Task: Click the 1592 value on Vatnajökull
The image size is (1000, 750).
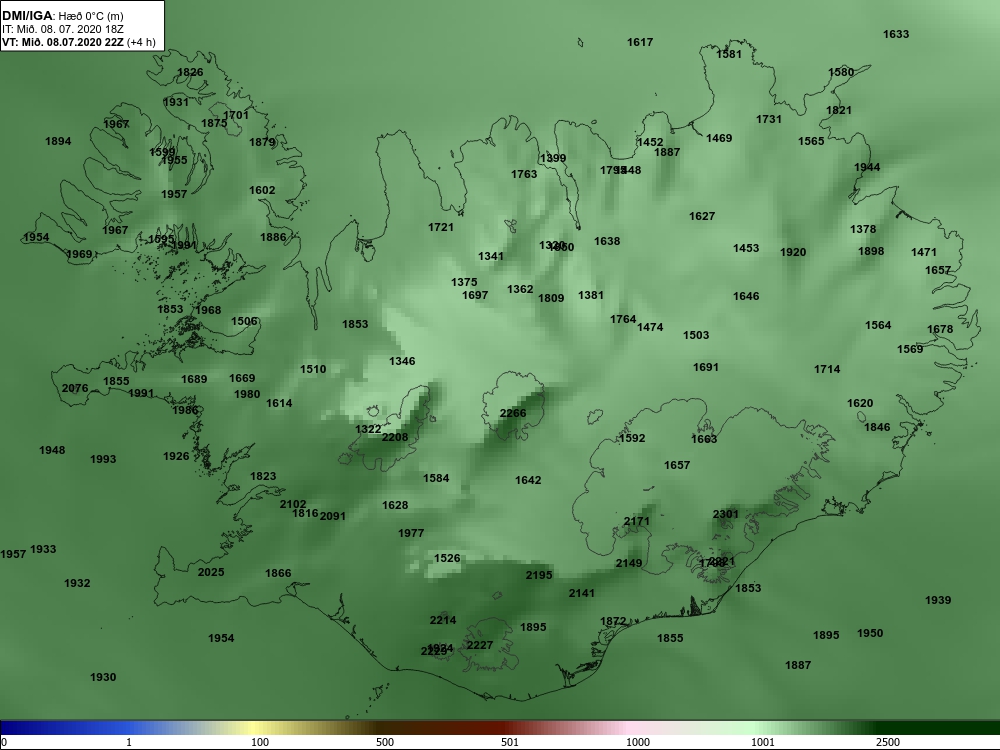Action: coord(632,438)
